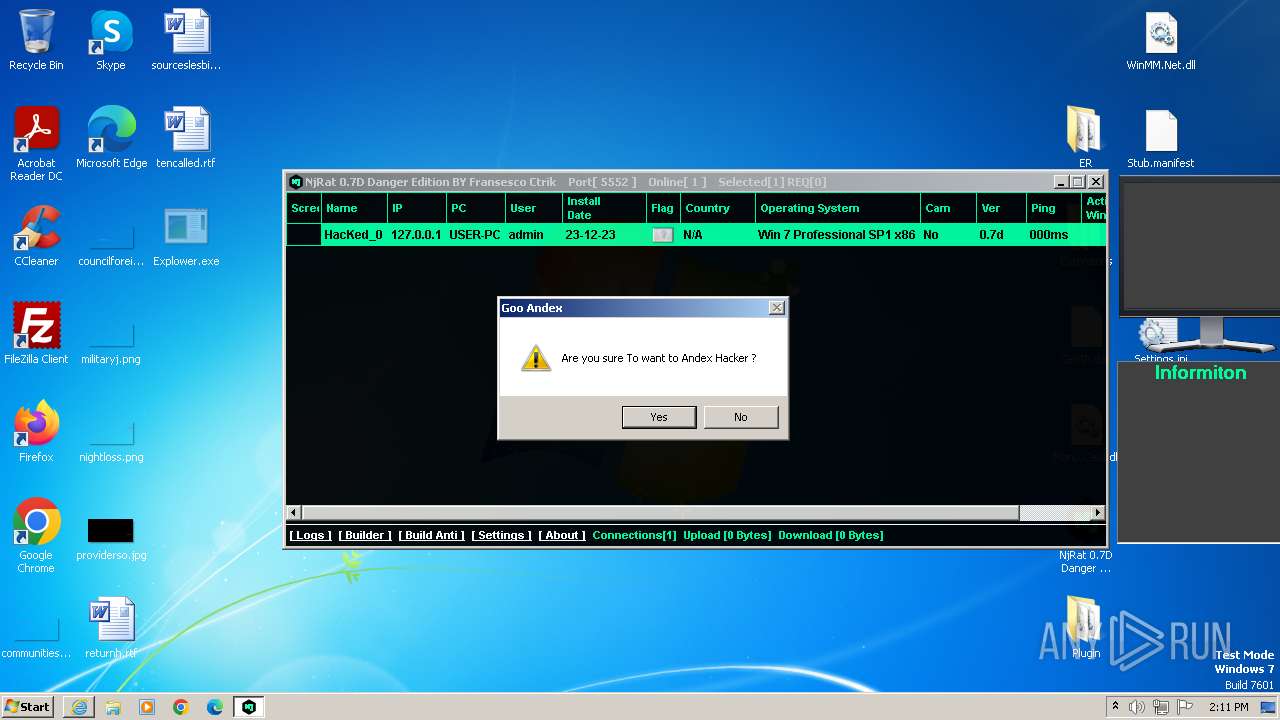
Task: Select the FileZilla Client icon
Action: 36,334
